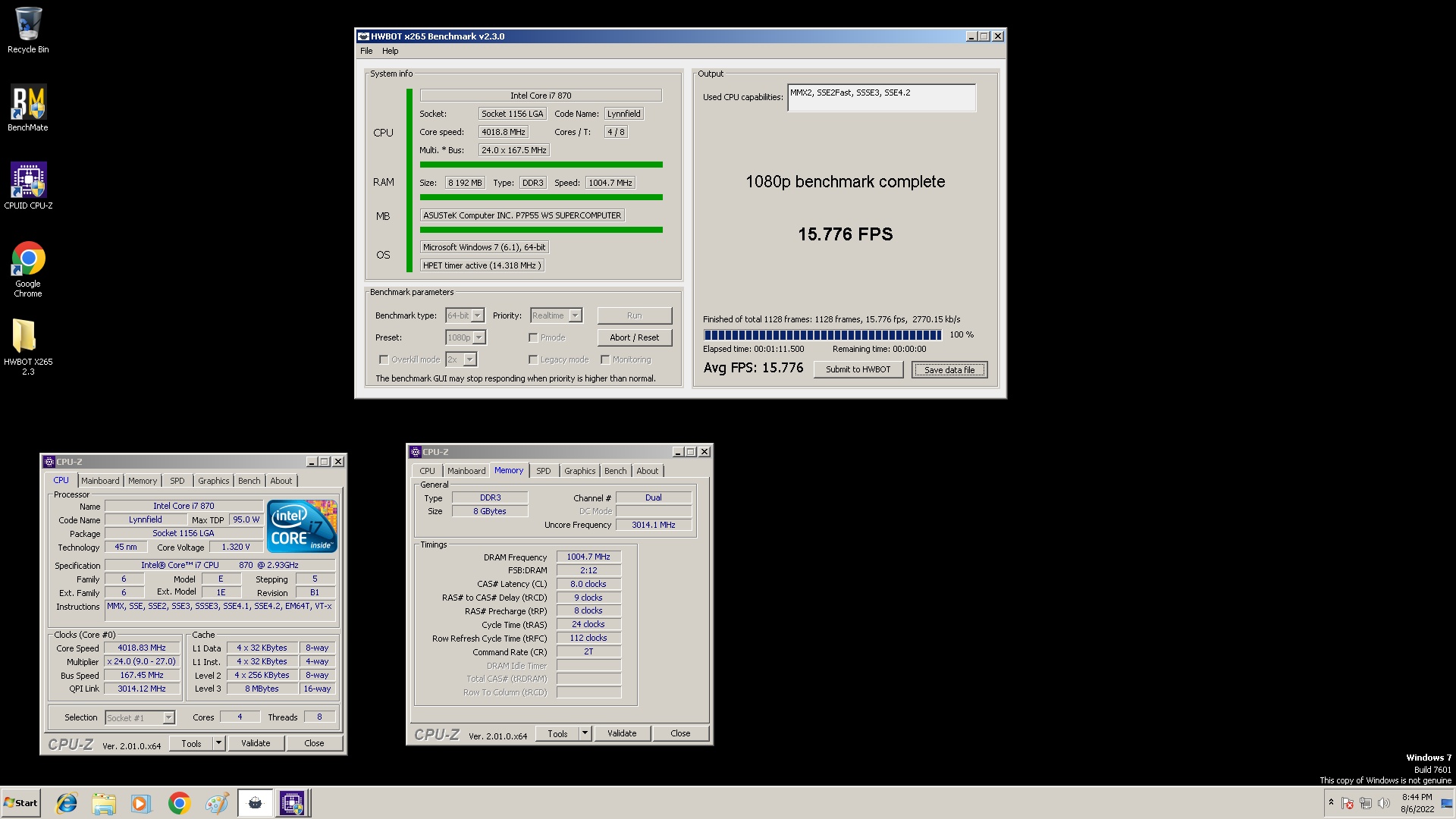Open the Action Center flag tray icon
The image size is (1456, 819).
coord(1348,803)
